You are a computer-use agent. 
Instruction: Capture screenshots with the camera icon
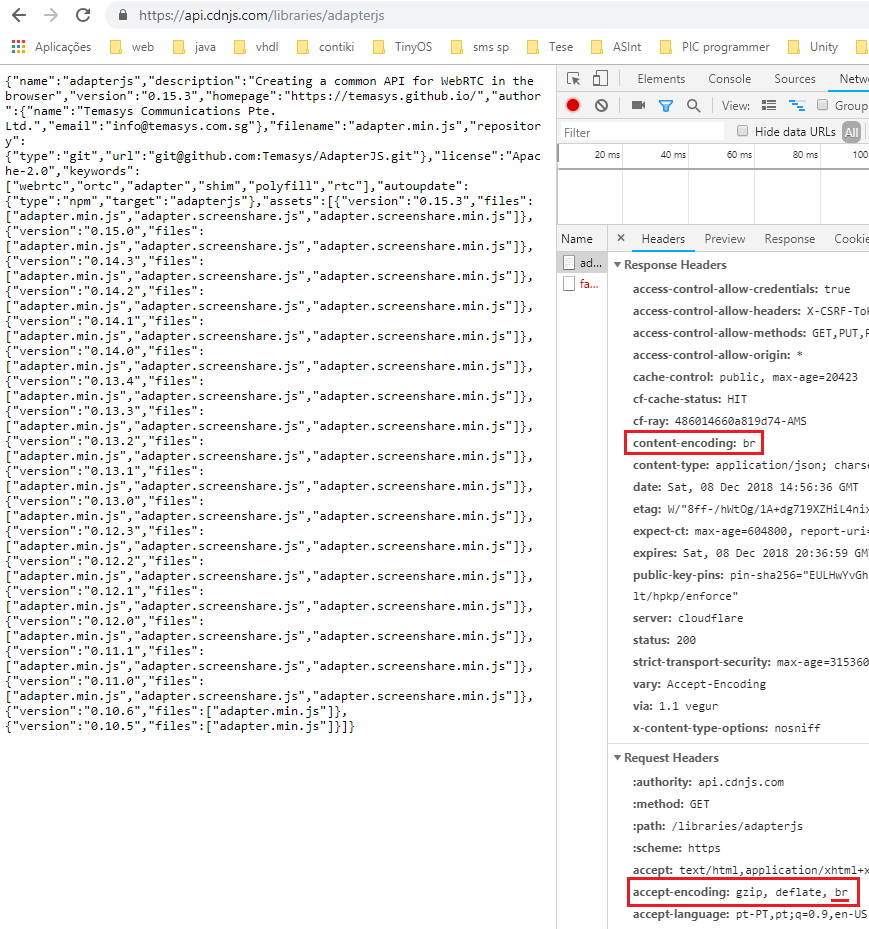[636, 104]
